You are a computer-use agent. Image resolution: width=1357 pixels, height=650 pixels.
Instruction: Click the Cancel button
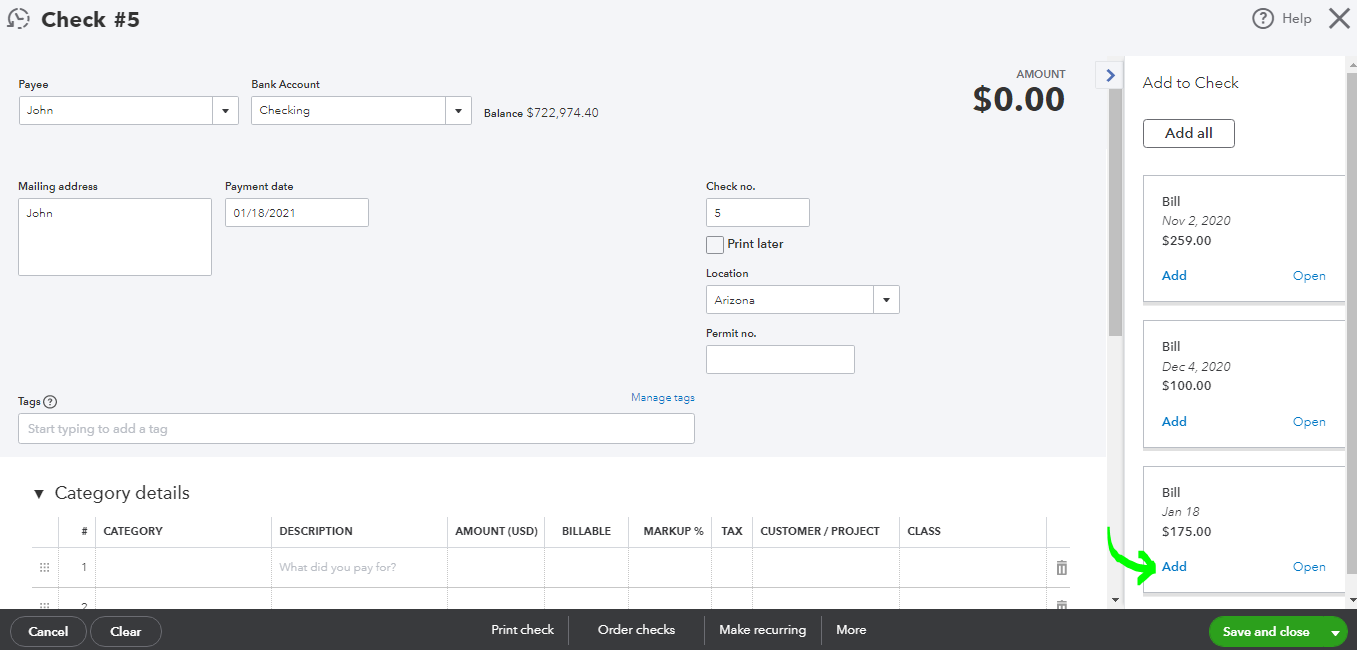[x=48, y=631]
